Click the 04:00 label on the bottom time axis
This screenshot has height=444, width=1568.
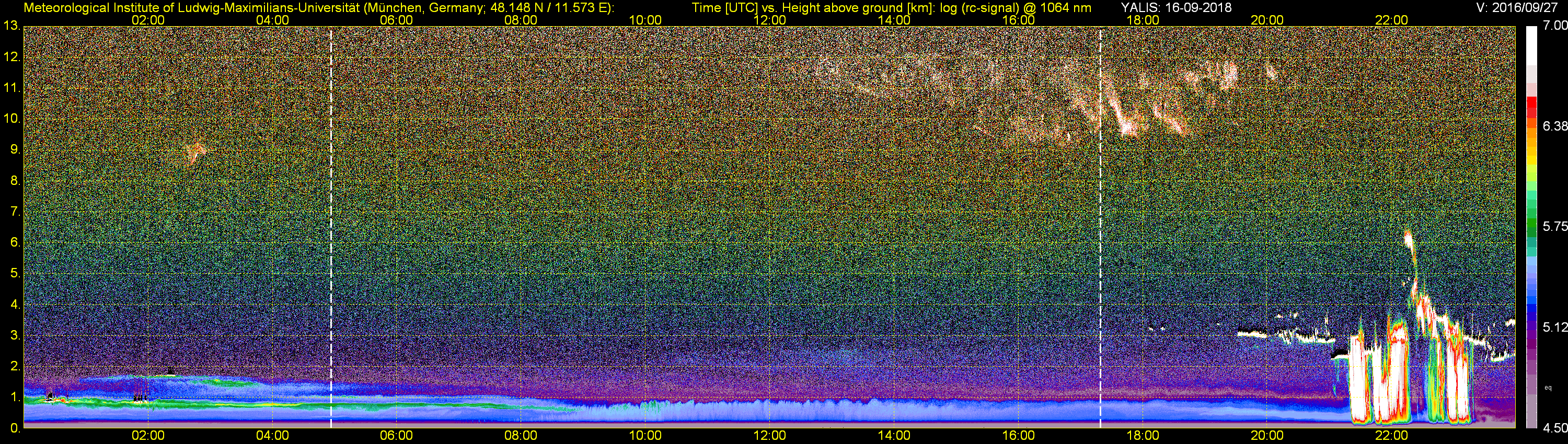point(272,436)
